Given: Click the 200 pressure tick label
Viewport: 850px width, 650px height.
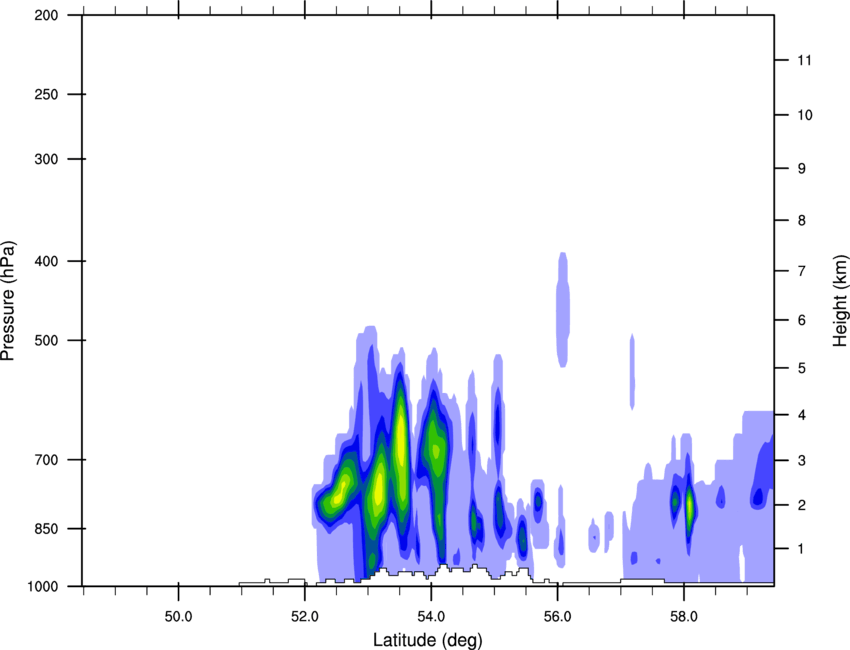Looking at the screenshot, I should 46,15.
